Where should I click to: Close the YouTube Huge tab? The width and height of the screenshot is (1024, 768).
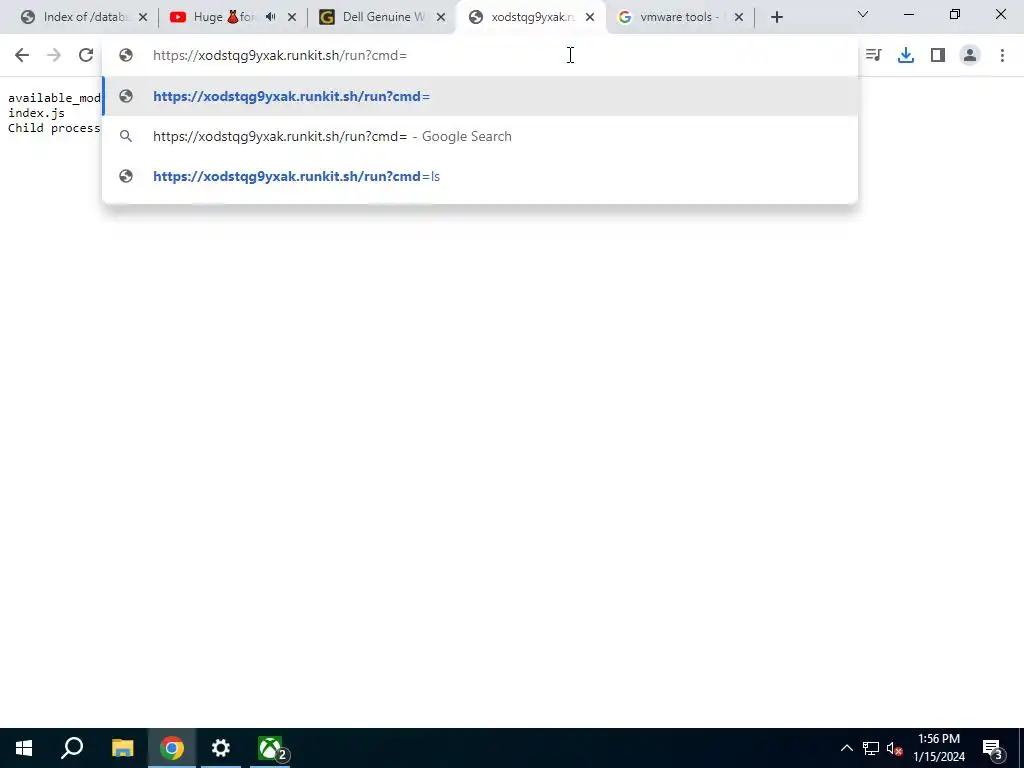[292, 18]
